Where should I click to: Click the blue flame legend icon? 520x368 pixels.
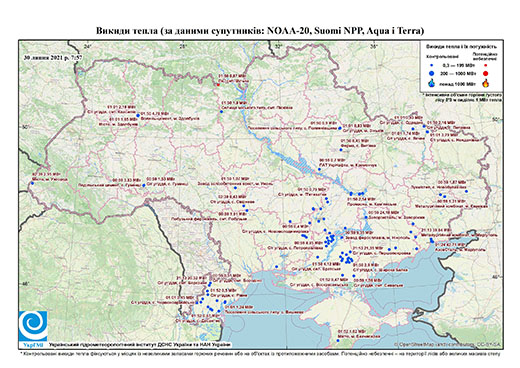point(432,83)
